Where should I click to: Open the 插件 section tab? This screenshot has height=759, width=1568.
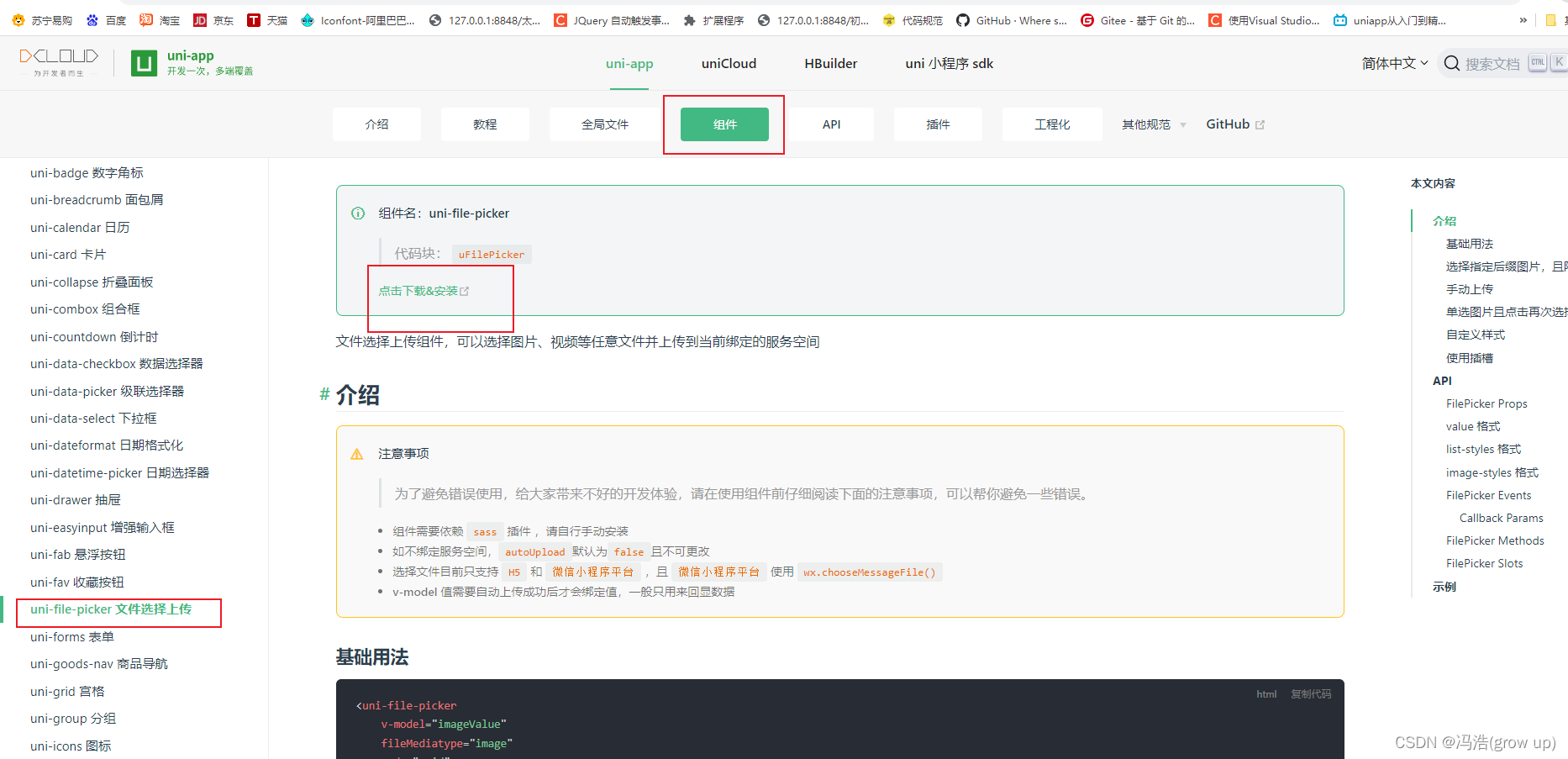pos(938,124)
